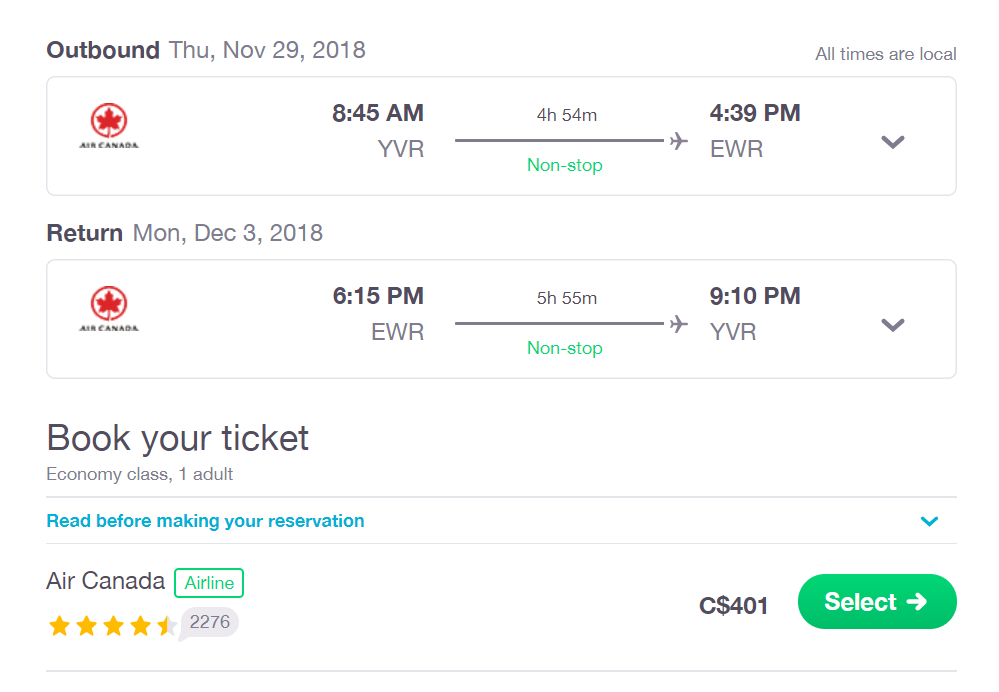
Task: Click the 8:45 AM departure time
Action: tap(378, 113)
